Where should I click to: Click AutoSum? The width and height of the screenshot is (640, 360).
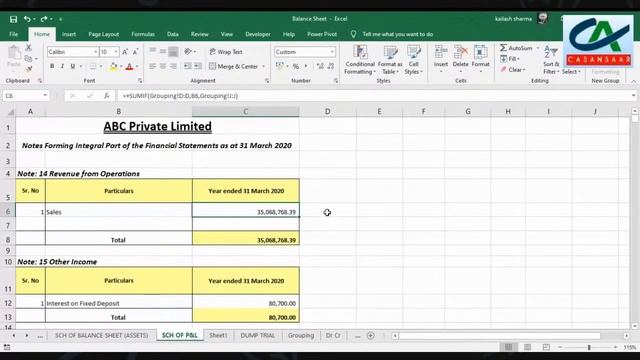coord(517,48)
